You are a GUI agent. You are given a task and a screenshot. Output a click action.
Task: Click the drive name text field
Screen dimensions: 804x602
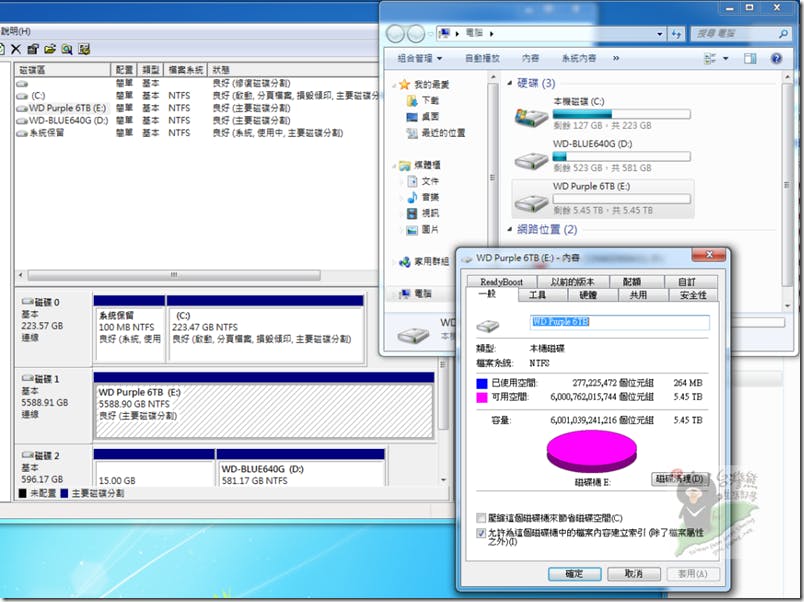(x=618, y=323)
